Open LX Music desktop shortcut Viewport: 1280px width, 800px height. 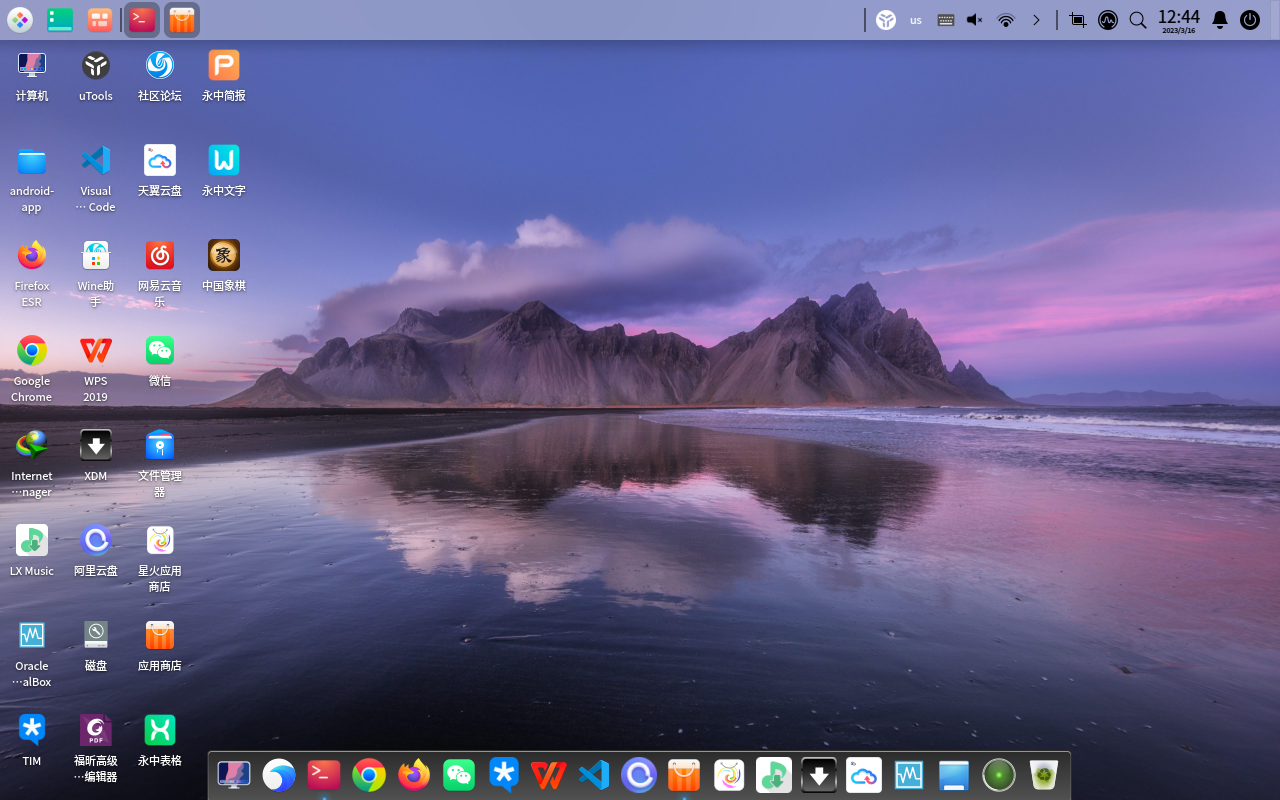click(32, 541)
